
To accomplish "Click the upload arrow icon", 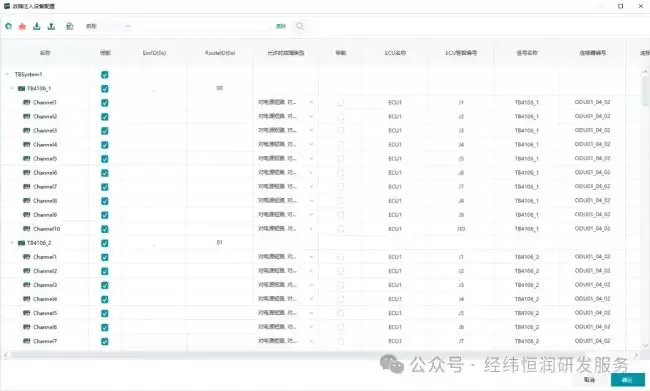I will (51, 26).
